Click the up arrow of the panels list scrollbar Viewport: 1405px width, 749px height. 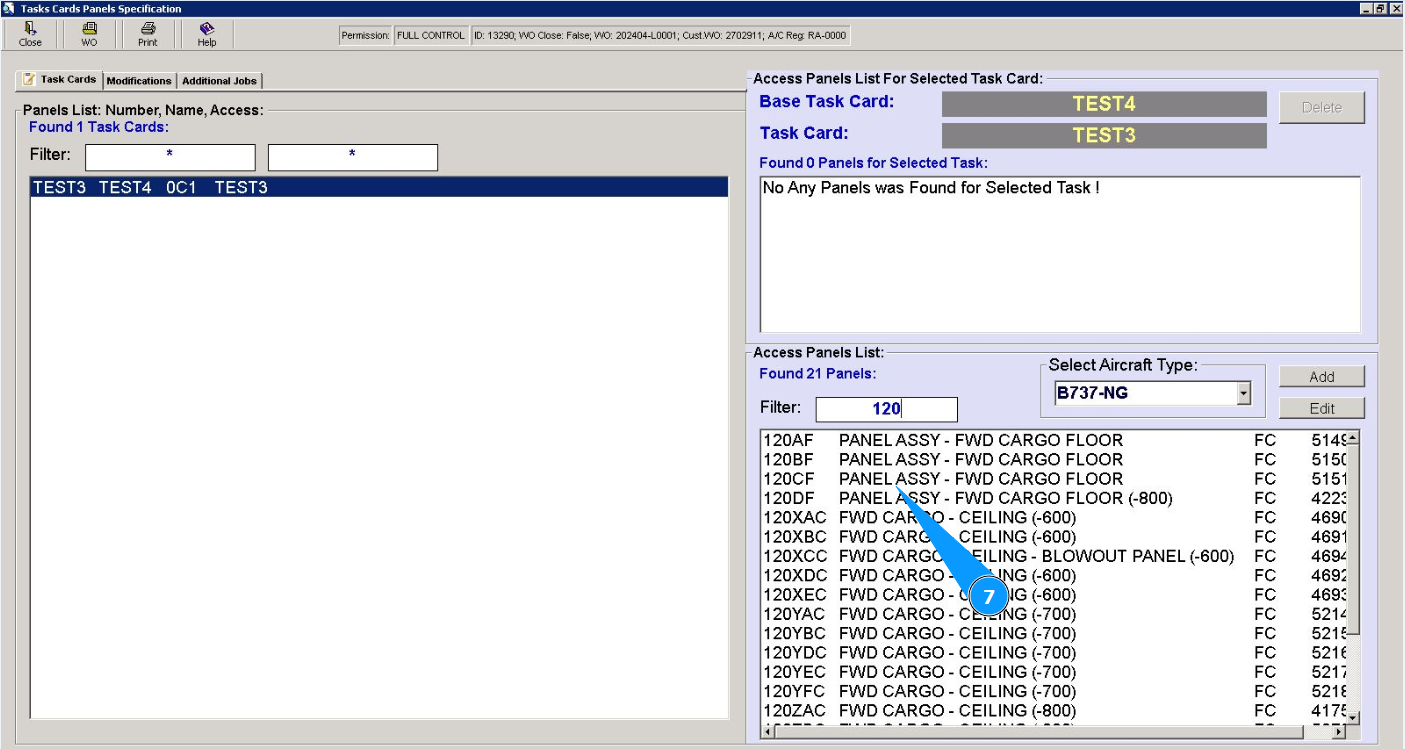click(1353, 438)
